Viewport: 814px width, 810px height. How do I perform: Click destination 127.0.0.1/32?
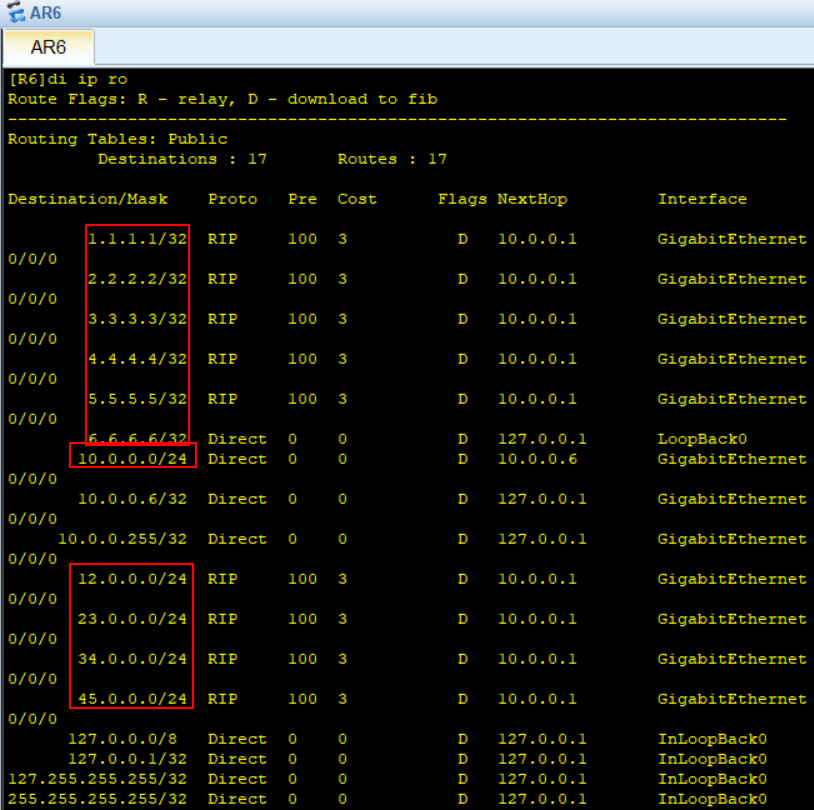click(128, 759)
